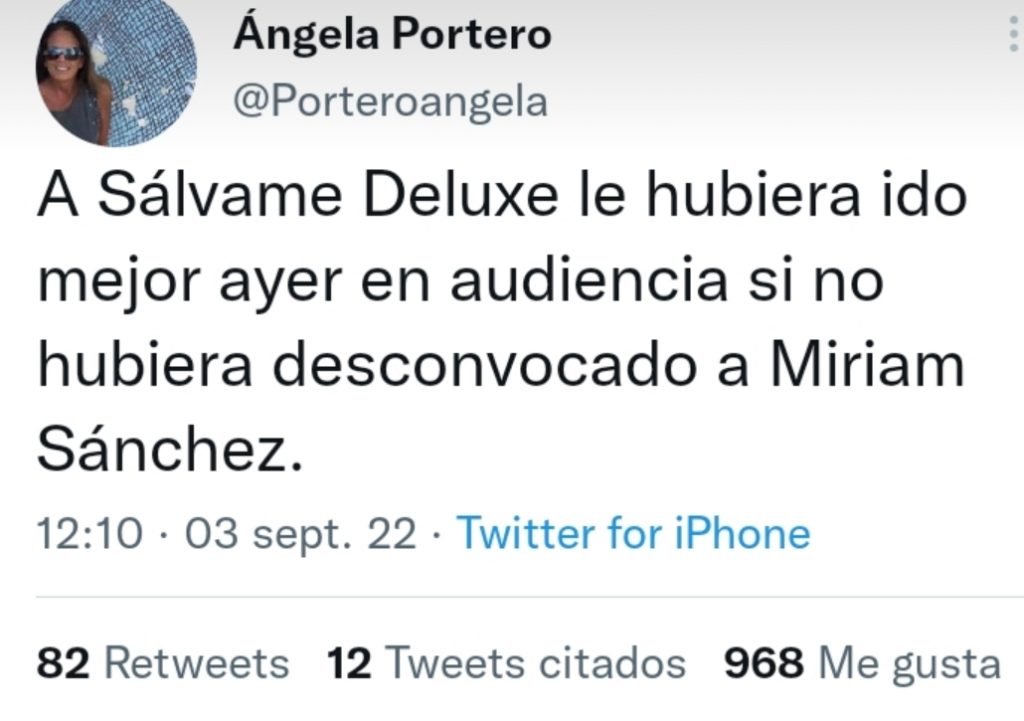
Task: Click the word desconvocado in the tweet
Action: pos(484,366)
